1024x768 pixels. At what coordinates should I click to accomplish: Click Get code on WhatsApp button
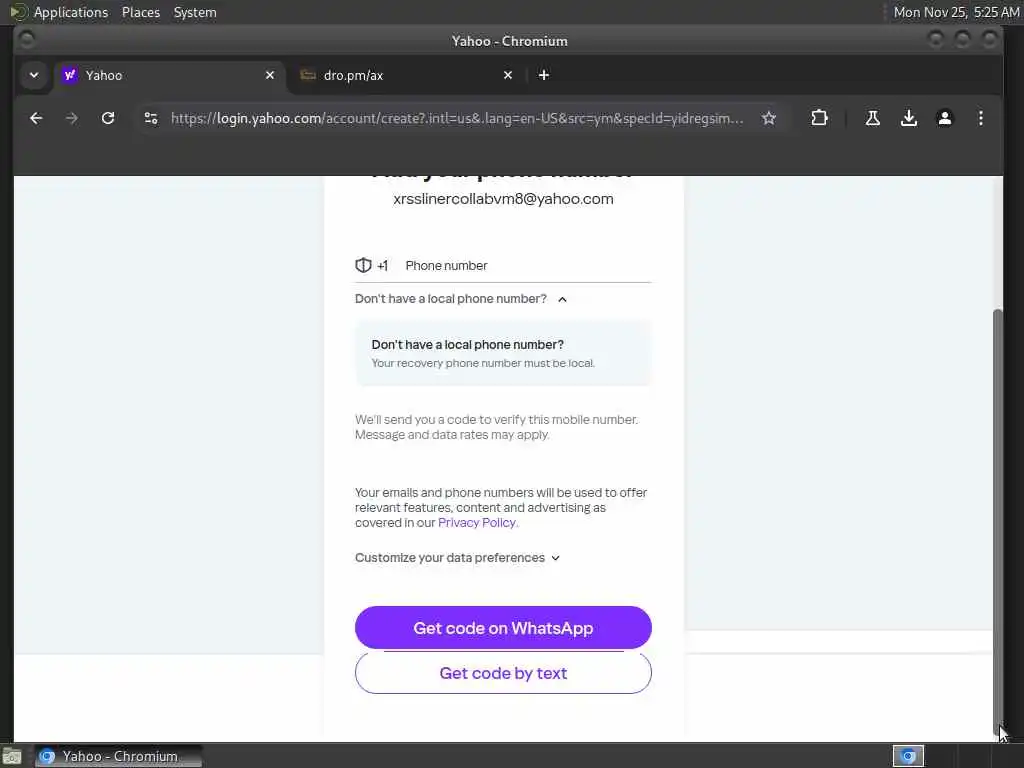[x=503, y=628]
